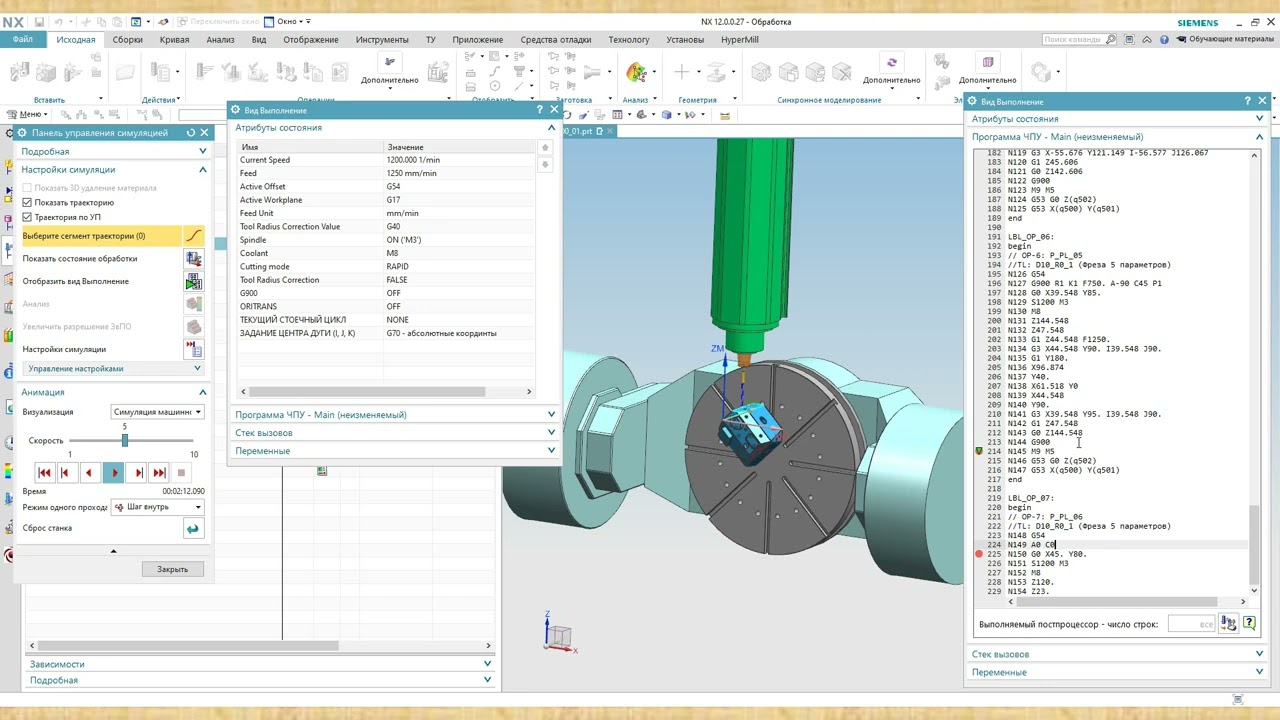Viewport: 1280px width, 720px height.
Task: Open Визуализация simulation mode dropdown
Action: click(x=157, y=412)
